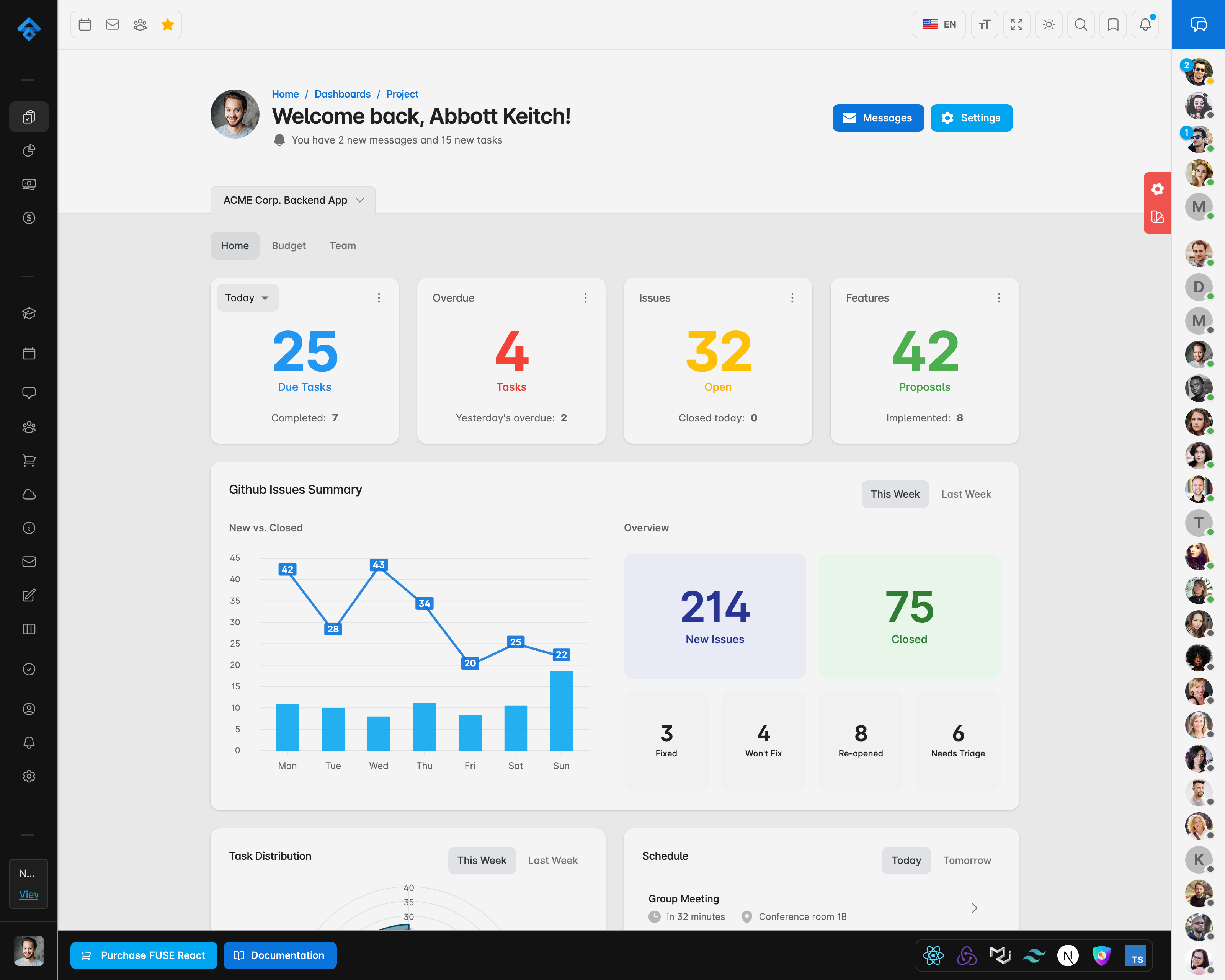Click the user avatar at bottom-left
Viewport: 1225px width, 980px height.
(x=29, y=951)
